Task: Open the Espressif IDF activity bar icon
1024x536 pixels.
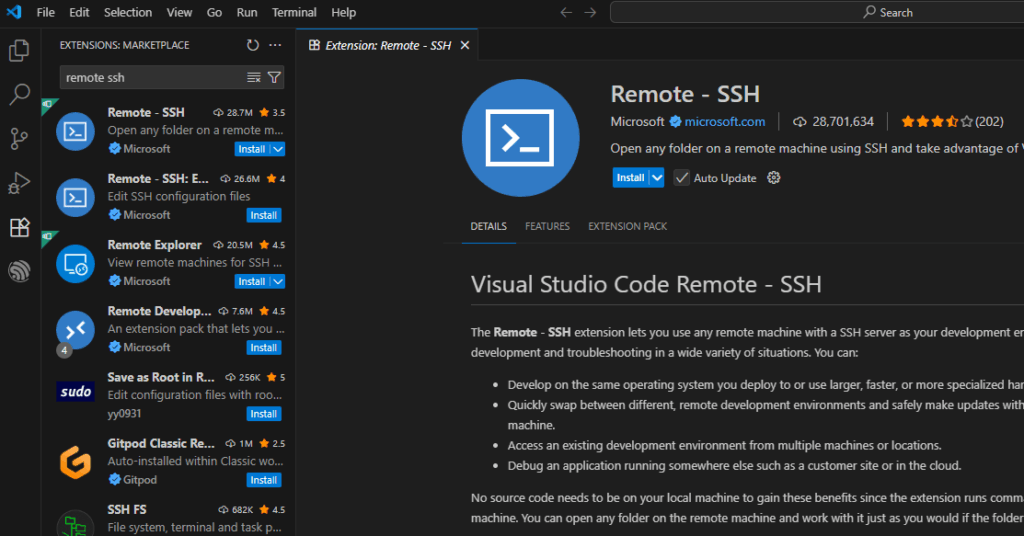Action: click(19, 271)
